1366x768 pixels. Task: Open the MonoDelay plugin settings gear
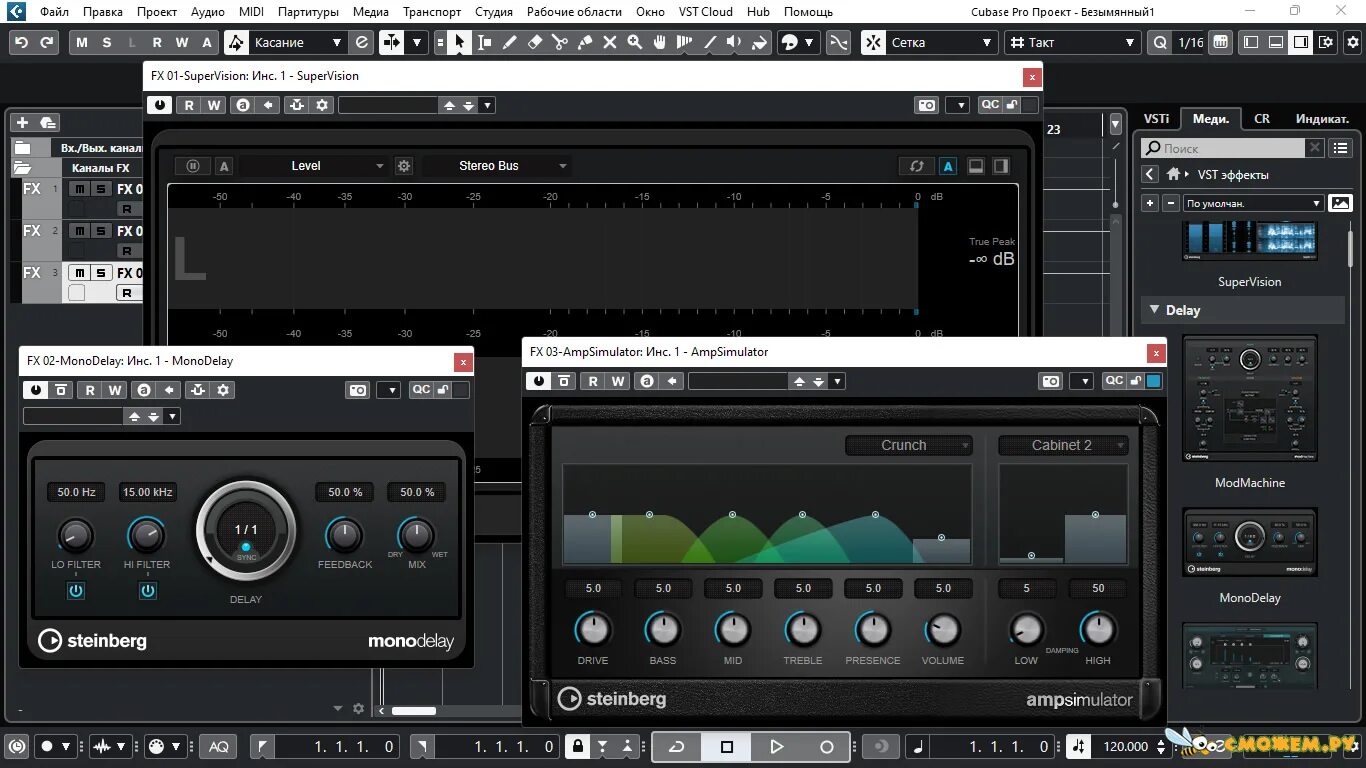[x=223, y=390]
